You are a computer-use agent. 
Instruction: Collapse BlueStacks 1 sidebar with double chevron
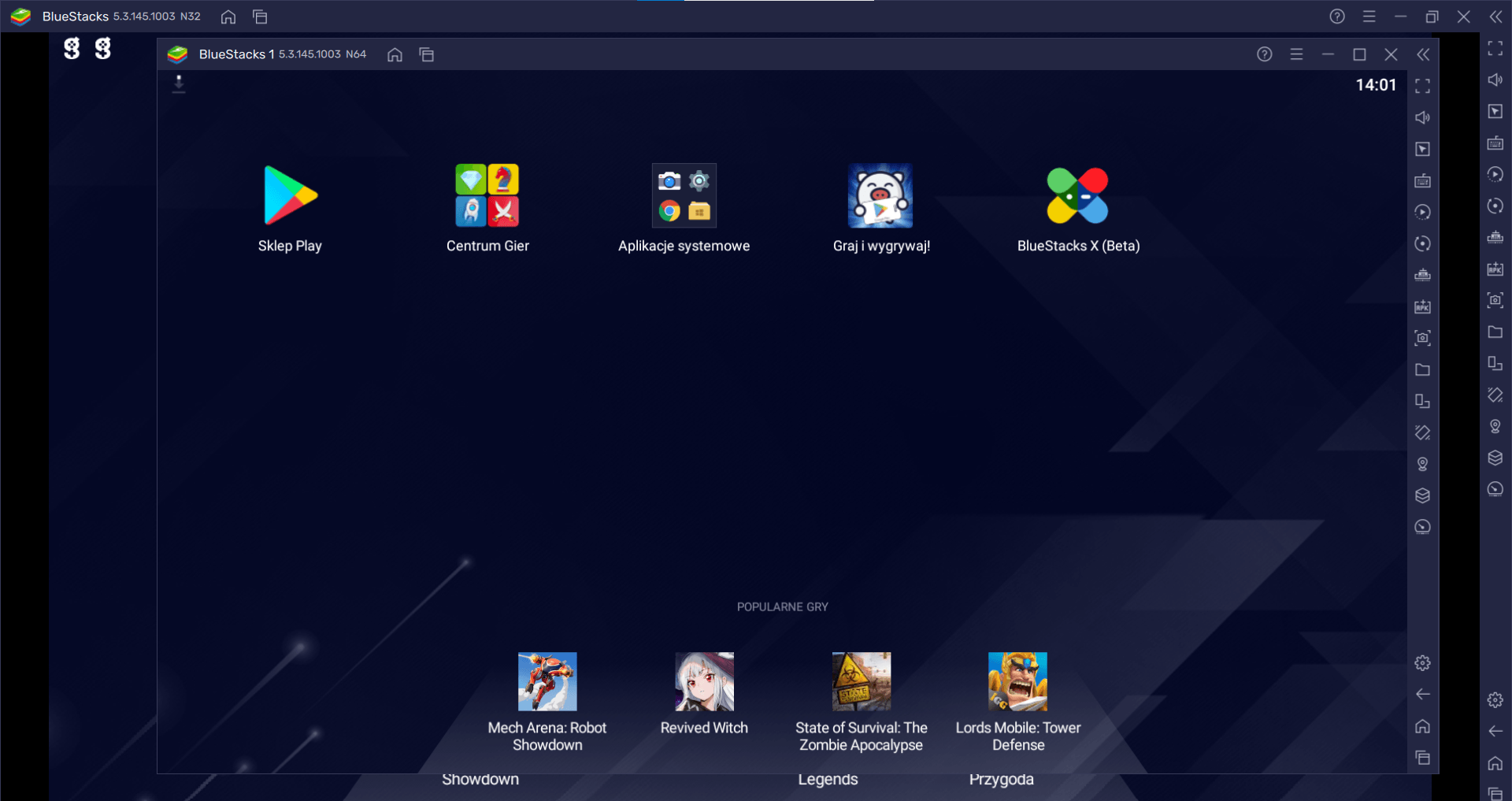pos(1423,54)
